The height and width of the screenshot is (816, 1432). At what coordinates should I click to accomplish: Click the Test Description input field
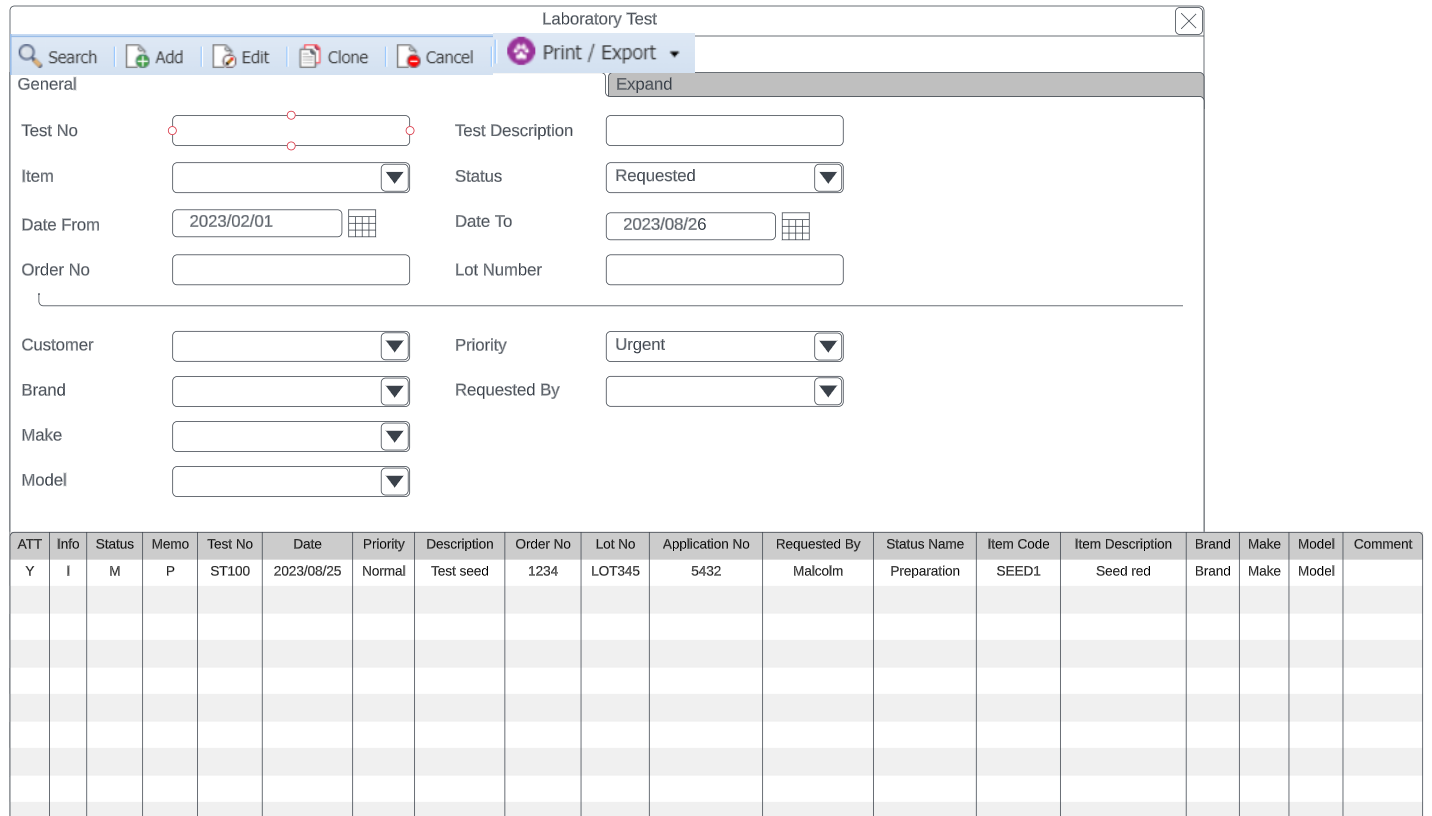point(724,131)
